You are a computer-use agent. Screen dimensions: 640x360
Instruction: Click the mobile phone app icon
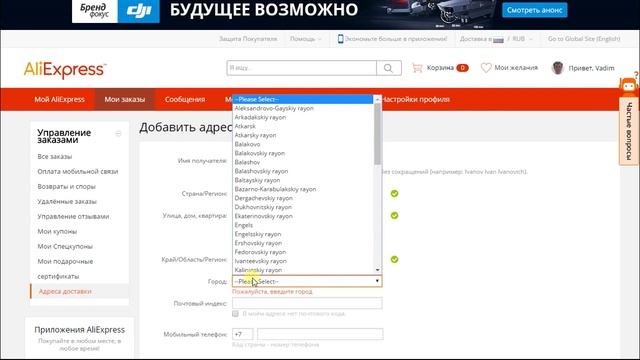tap(340, 39)
